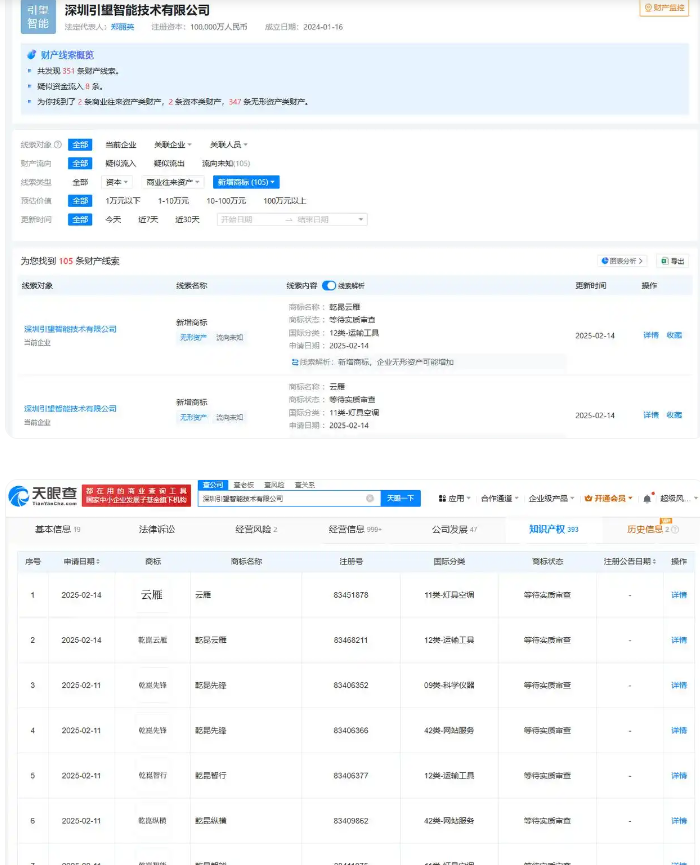The image size is (700, 865).
Task: Sort by 申请日期 column header
Action: pyautogui.click(x=81, y=561)
